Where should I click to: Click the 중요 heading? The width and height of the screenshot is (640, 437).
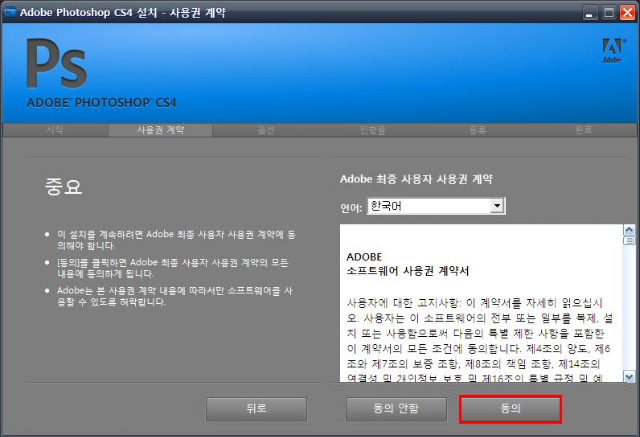63,187
